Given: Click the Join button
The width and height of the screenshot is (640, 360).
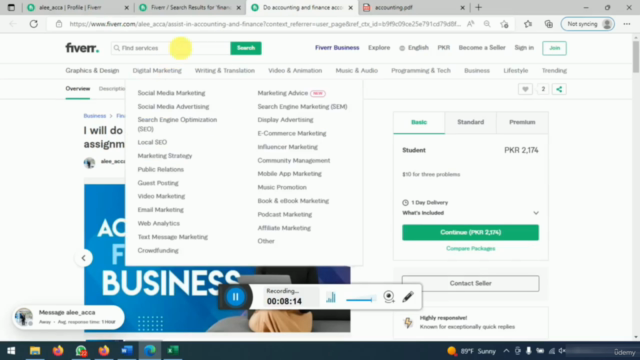Looking at the screenshot, I should tap(554, 48).
